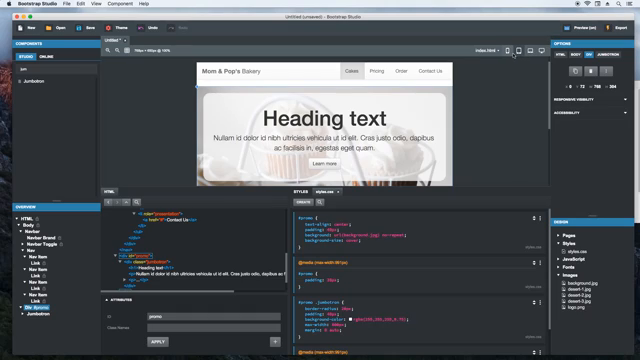Click lock icon beside HTML in Overview
640x360 pixels.
(37, 219)
